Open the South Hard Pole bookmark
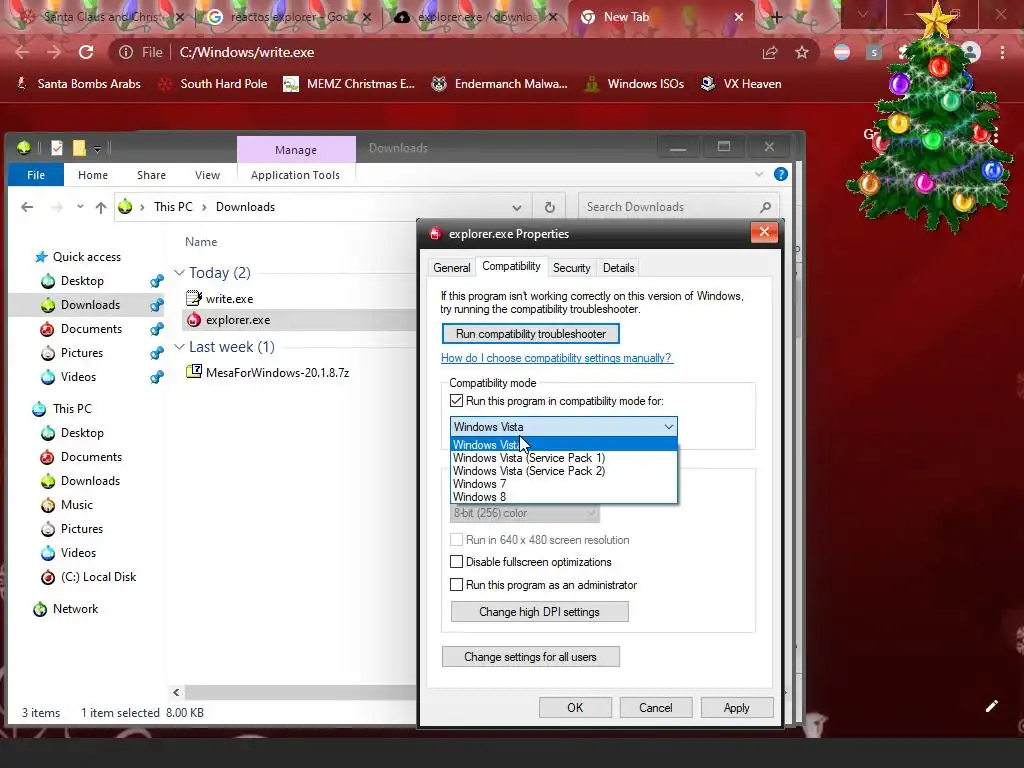Screen dimensions: 1024x768 (x=213, y=84)
